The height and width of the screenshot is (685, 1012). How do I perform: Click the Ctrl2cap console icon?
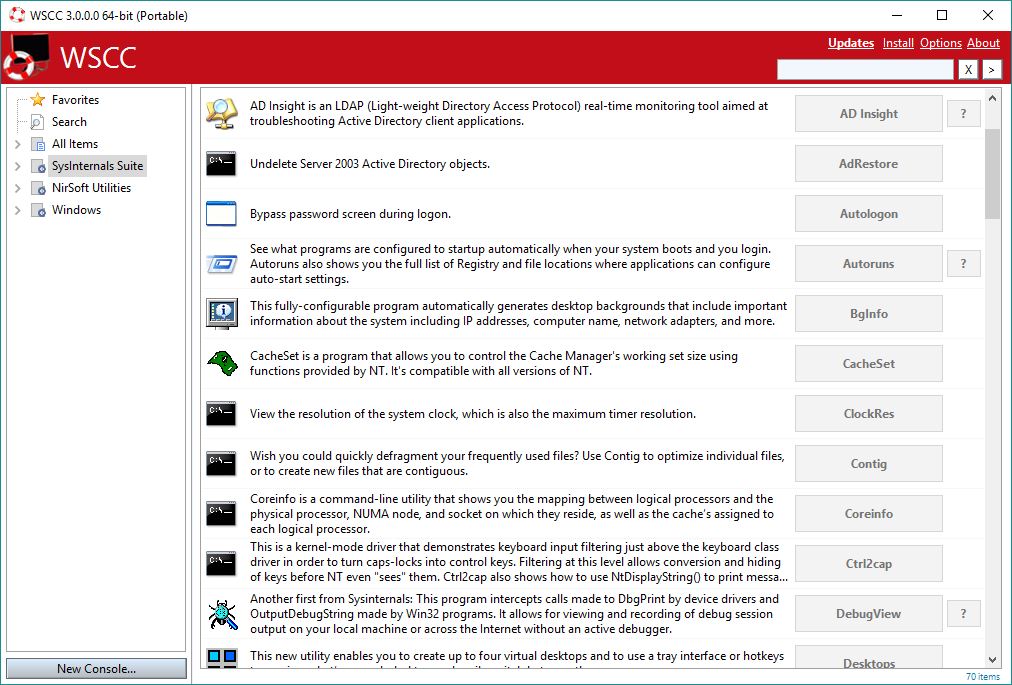click(221, 564)
